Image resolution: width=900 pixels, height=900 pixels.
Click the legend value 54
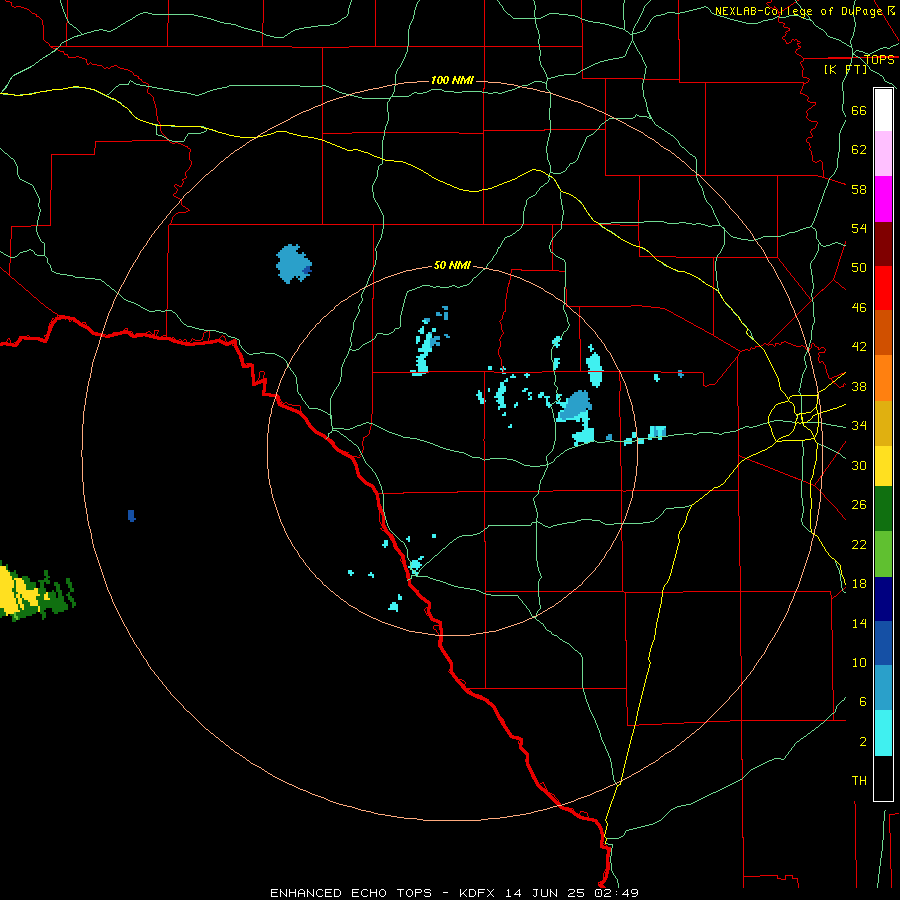click(859, 229)
